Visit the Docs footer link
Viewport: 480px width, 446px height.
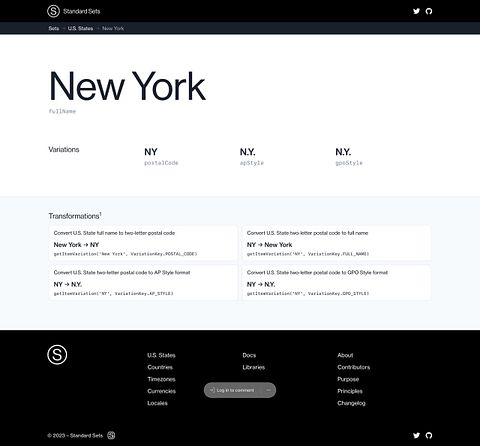(x=249, y=355)
